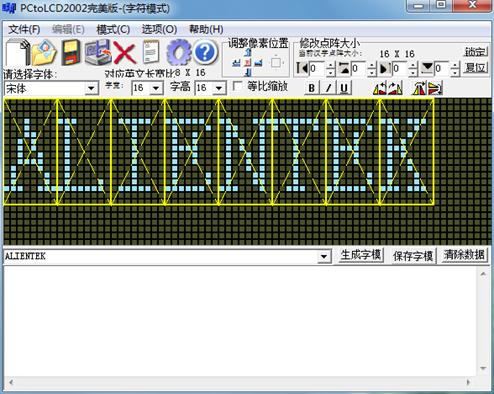Enable the 等比缩放 checkbox

pyautogui.click(x=237, y=86)
